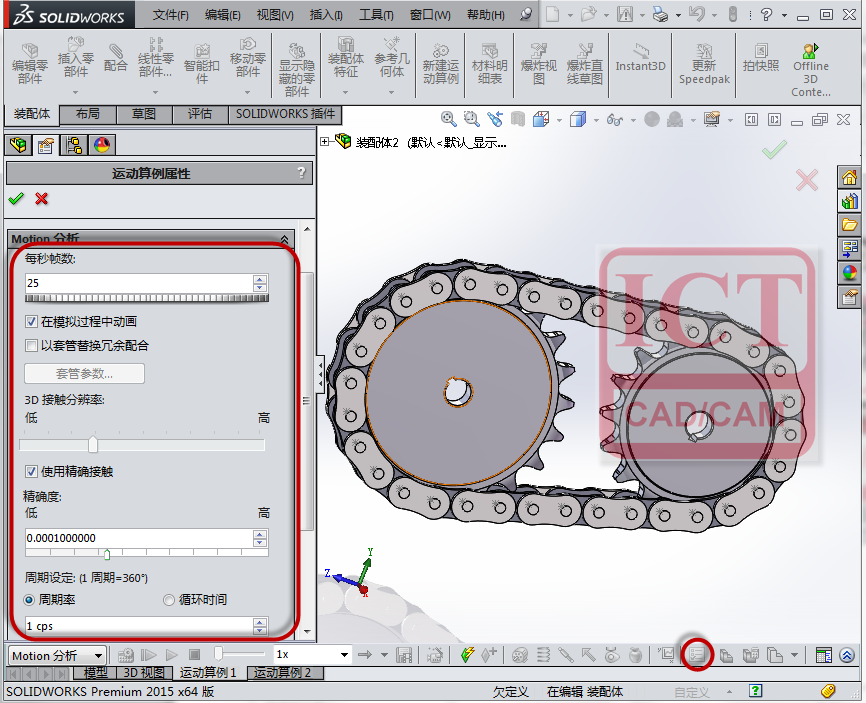Open the Motion 分析 study type dropdown
The width and height of the screenshot is (866, 703).
pos(57,656)
